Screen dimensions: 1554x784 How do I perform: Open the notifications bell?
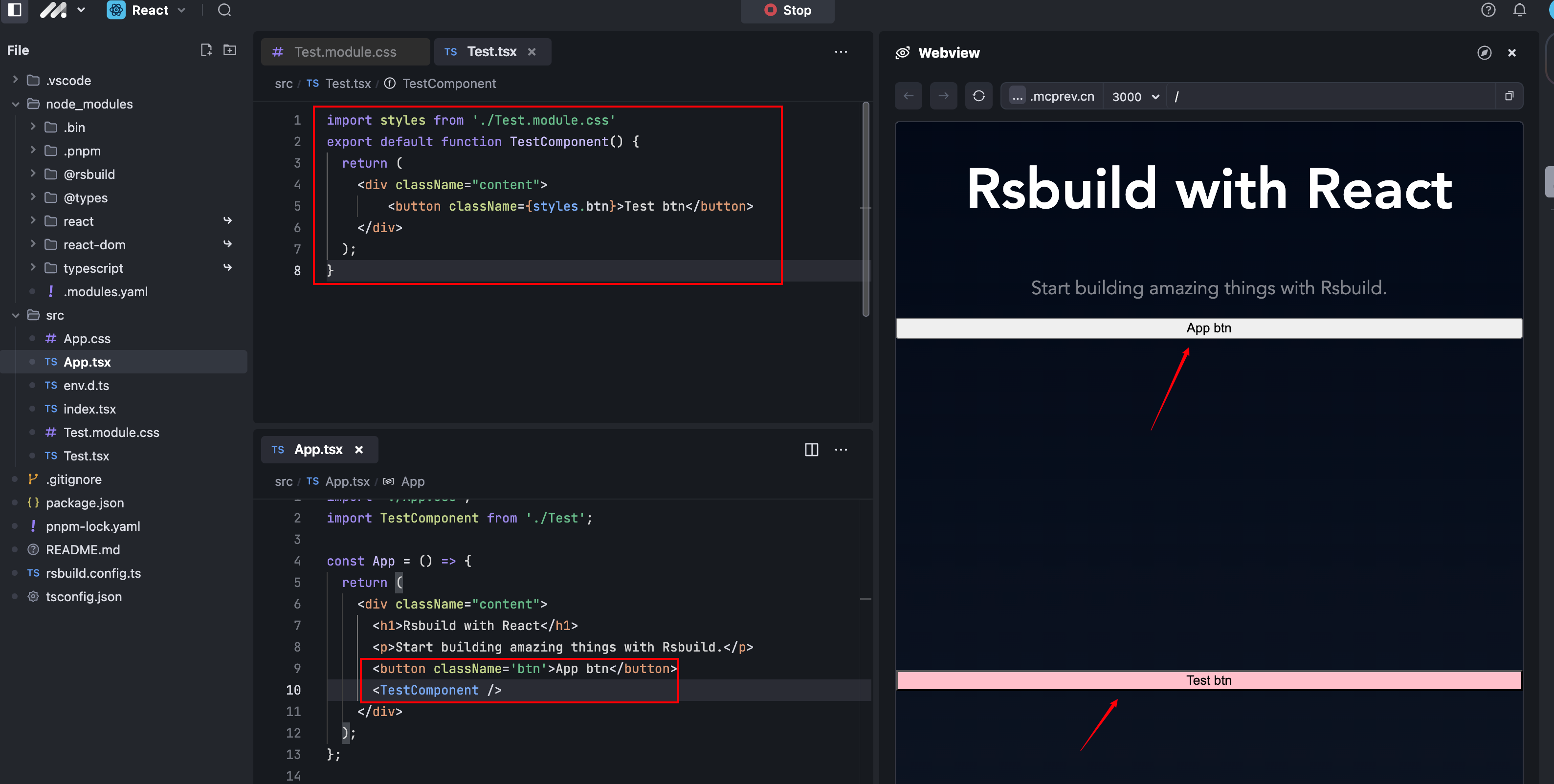point(1519,10)
